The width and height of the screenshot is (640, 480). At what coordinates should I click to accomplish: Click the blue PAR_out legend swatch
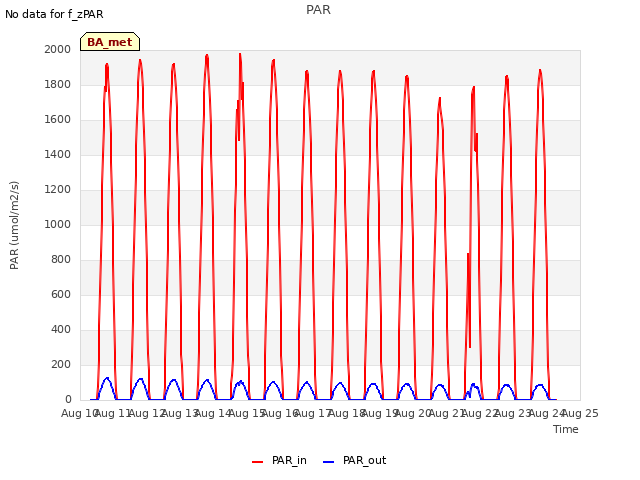329,462
